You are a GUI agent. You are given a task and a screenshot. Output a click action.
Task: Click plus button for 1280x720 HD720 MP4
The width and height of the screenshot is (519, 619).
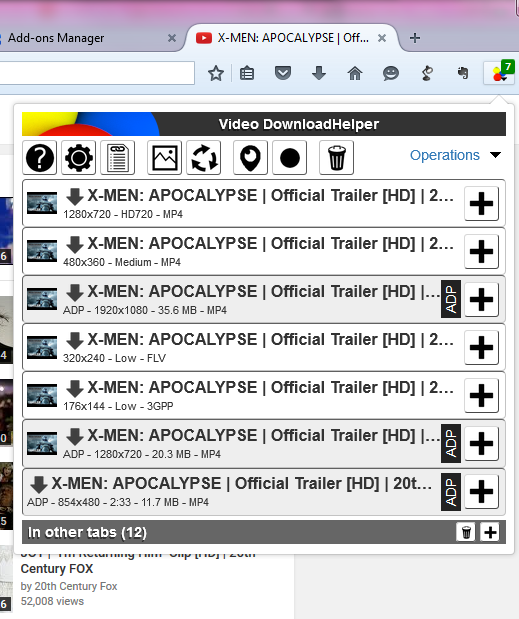coord(482,204)
